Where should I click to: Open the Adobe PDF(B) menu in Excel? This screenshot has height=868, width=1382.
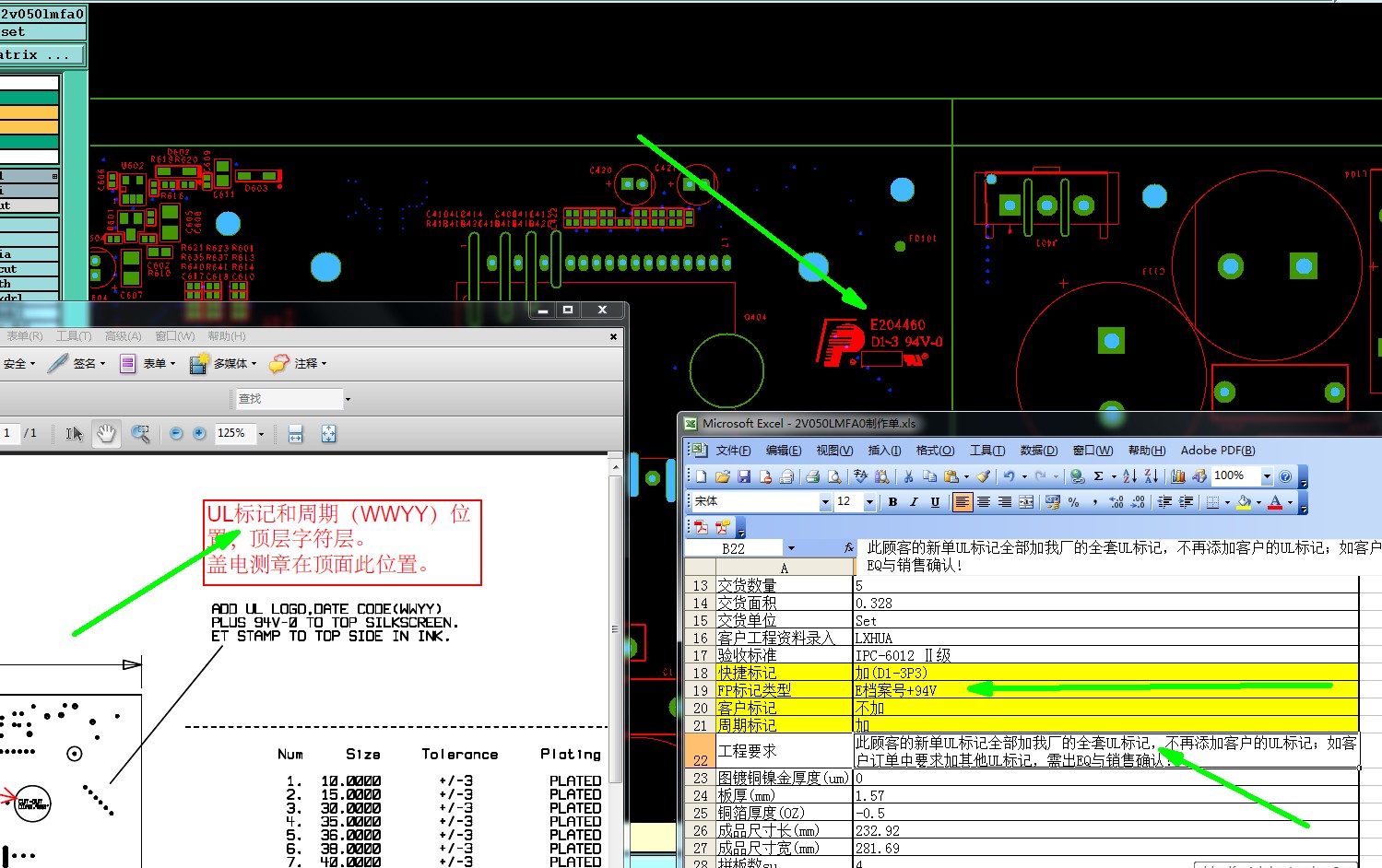[1218, 451]
